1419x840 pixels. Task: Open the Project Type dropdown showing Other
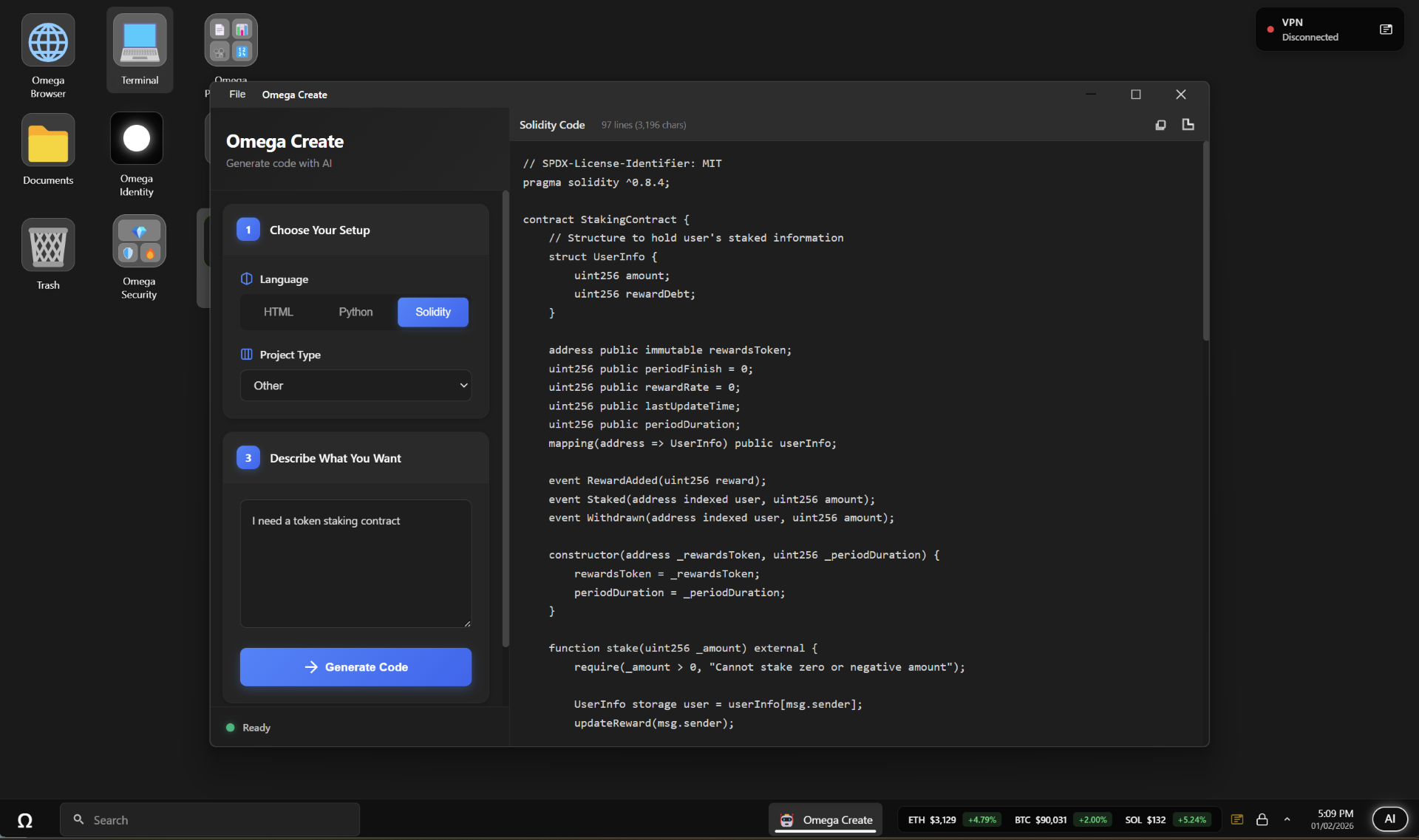tap(355, 385)
